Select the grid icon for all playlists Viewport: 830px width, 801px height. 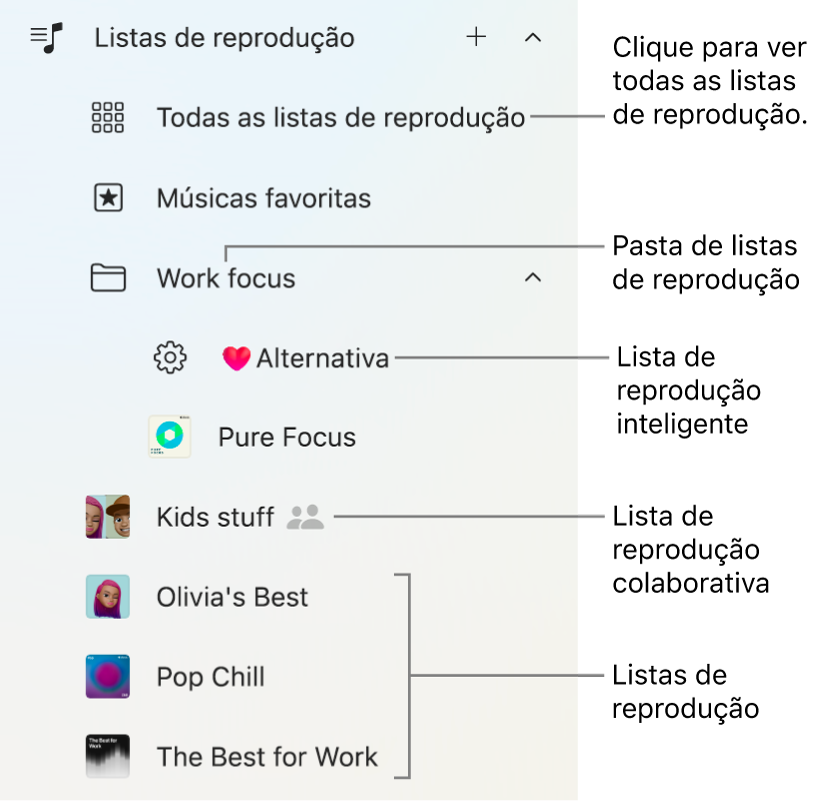[107, 117]
